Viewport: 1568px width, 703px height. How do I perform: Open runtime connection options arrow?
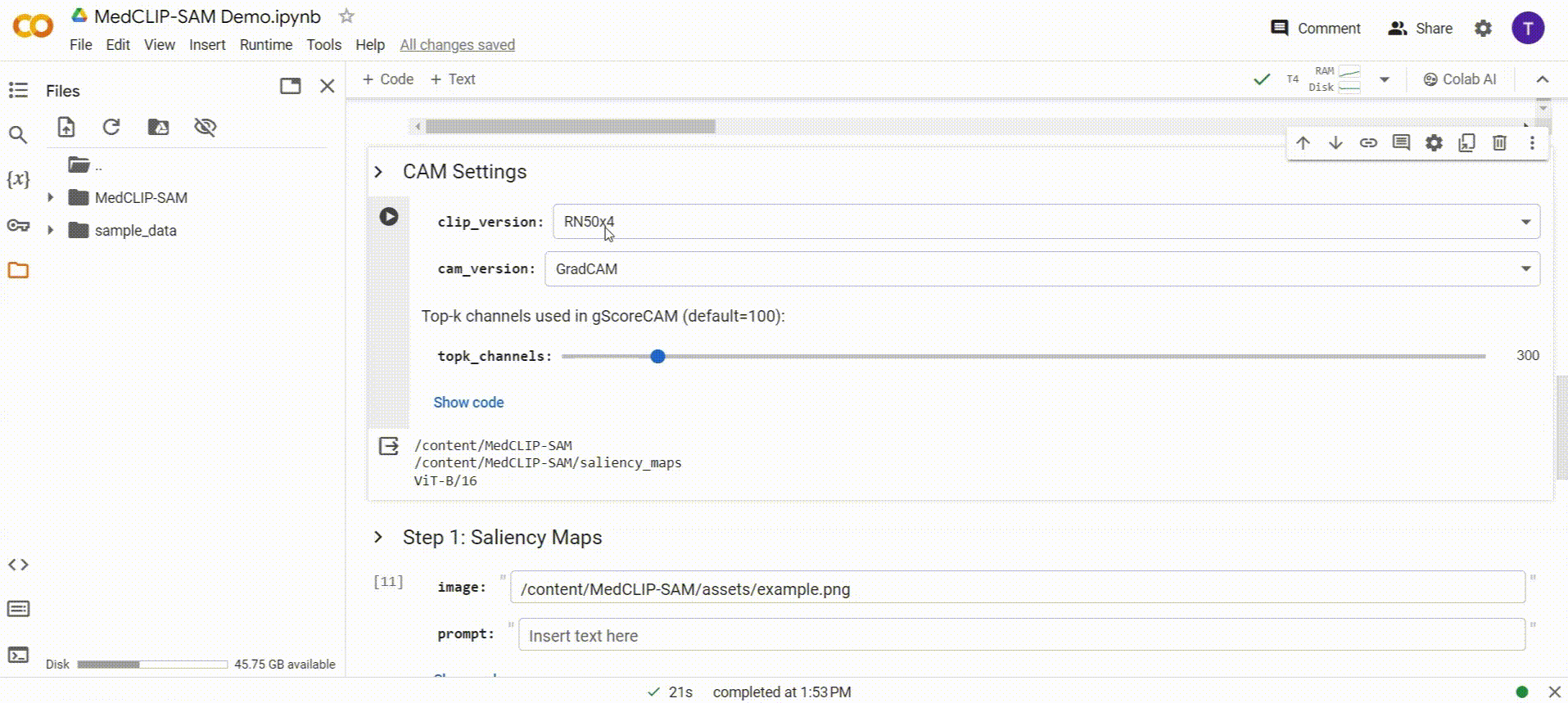coord(1385,79)
